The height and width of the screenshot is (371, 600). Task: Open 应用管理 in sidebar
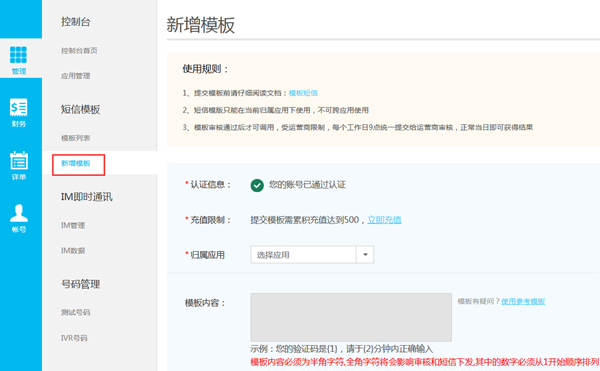point(76,76)
